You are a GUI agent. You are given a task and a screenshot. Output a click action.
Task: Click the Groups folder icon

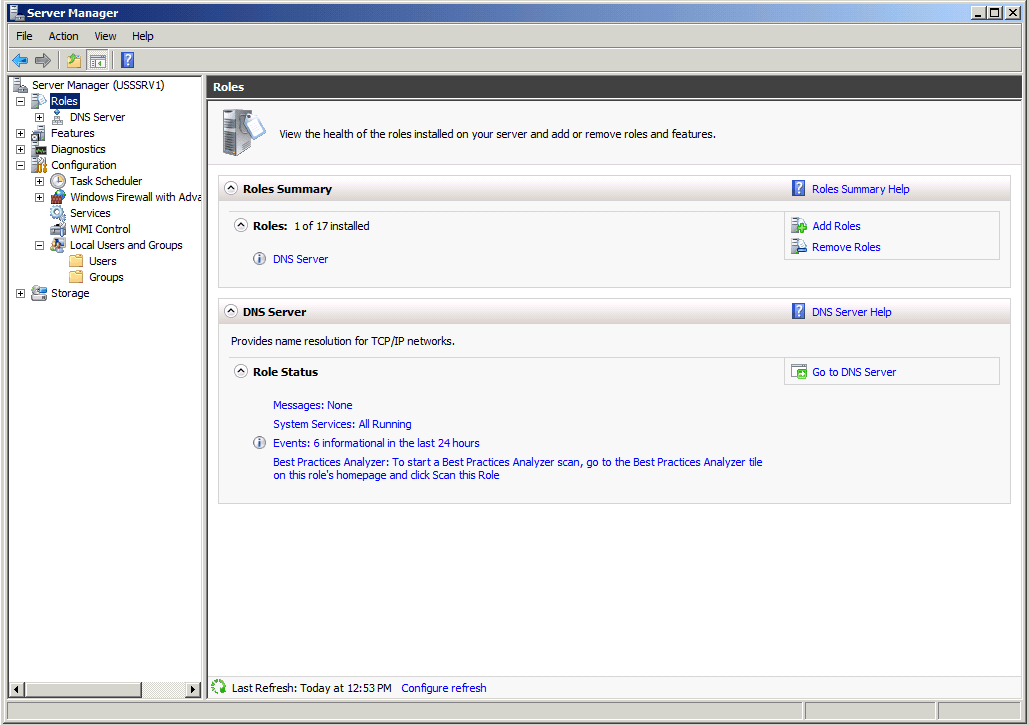pos(77,277)
